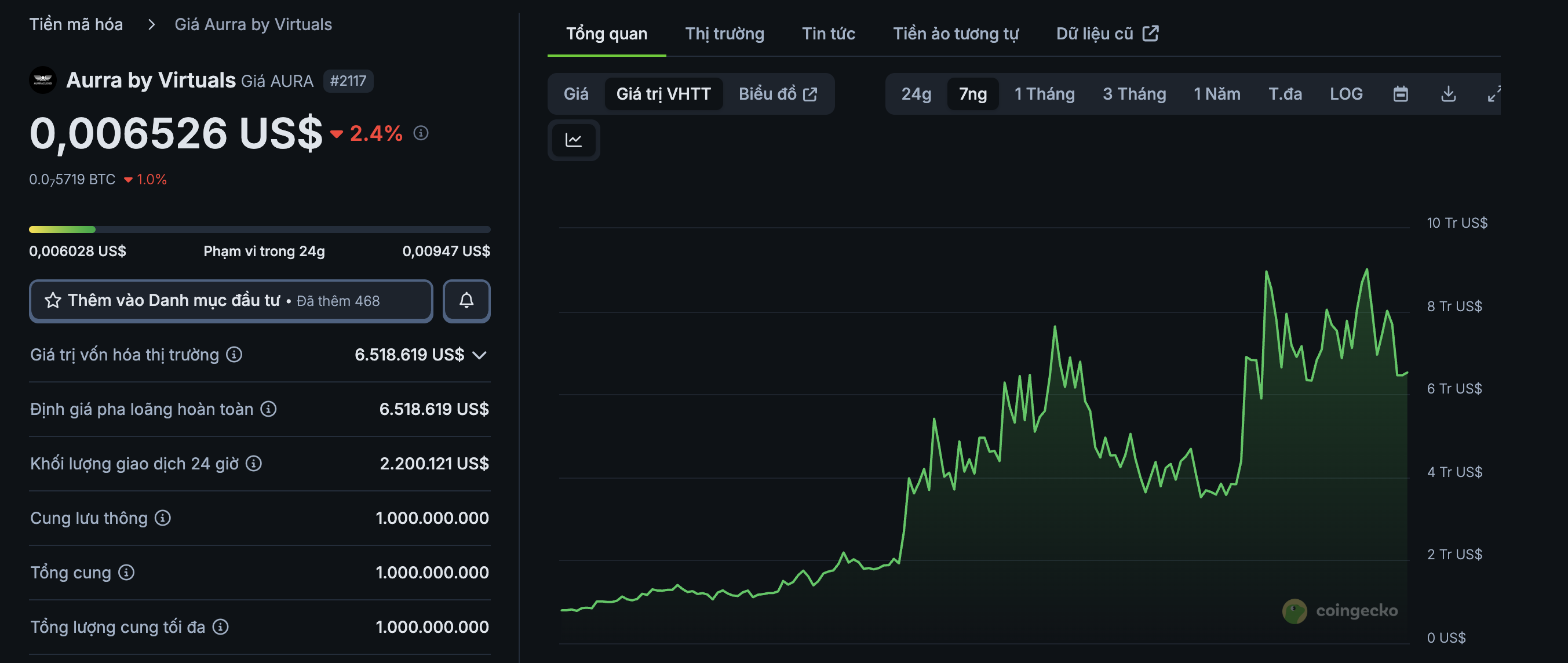Viewport: 1568px width, 663px height.
Task: Click the Aurra by Virtuals coin logo
Action: pyautogui.click(x=43, y=80)
